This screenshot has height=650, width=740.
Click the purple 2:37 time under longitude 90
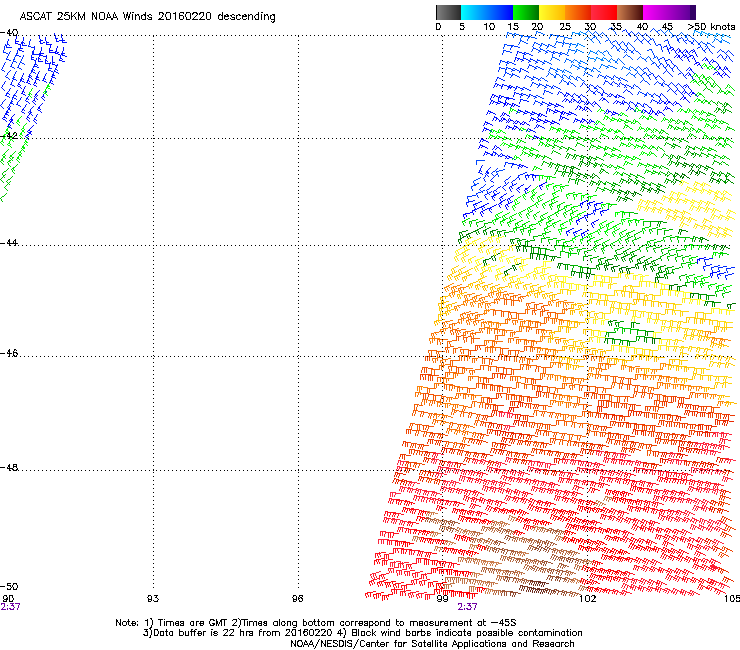point(10,607)
